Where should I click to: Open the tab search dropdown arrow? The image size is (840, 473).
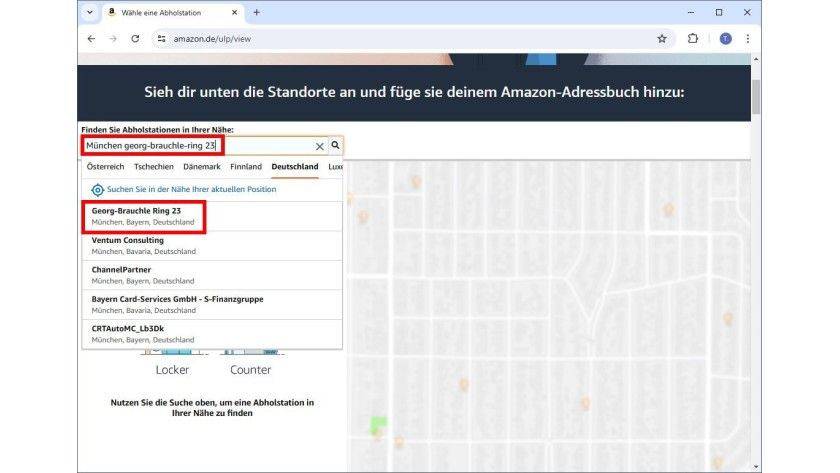89,12
